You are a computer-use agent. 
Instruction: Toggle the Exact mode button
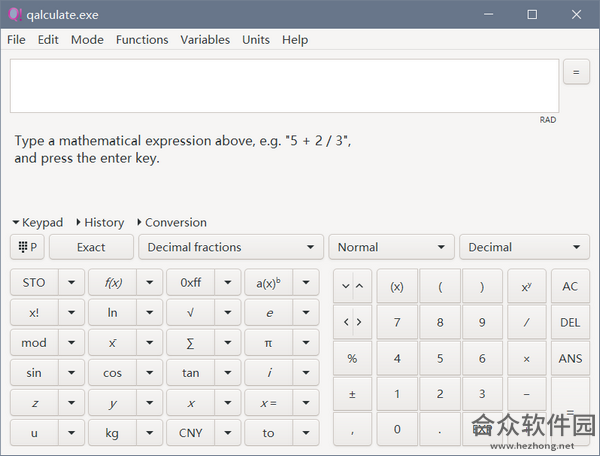click(91, 247)
